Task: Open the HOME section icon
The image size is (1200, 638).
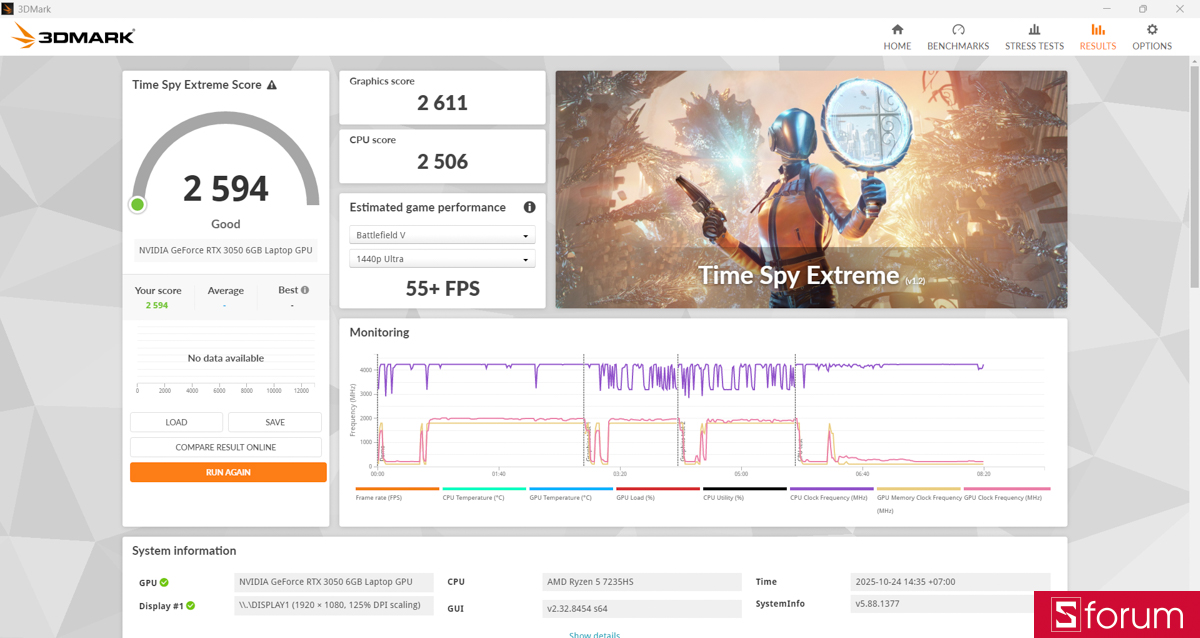Action: [897, 30]
